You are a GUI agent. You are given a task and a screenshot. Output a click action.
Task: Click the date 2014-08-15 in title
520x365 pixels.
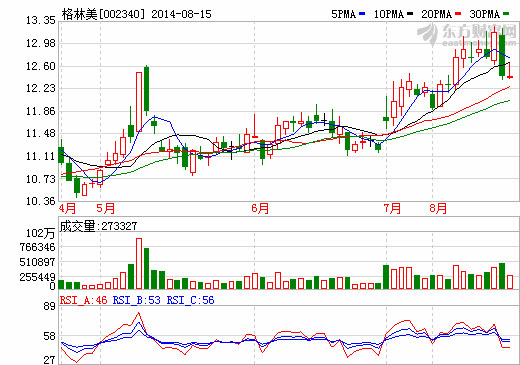click(181, 14)
